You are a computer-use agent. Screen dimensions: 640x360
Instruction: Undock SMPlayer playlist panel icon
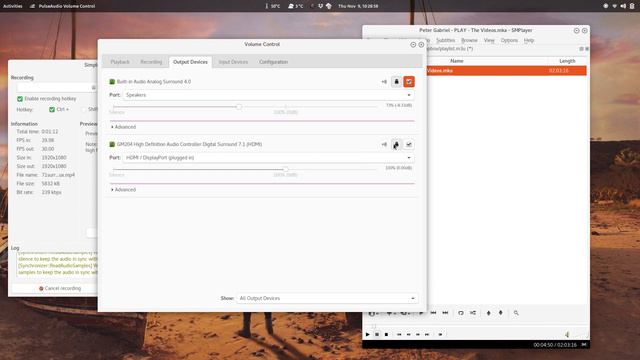click(581, 49)
